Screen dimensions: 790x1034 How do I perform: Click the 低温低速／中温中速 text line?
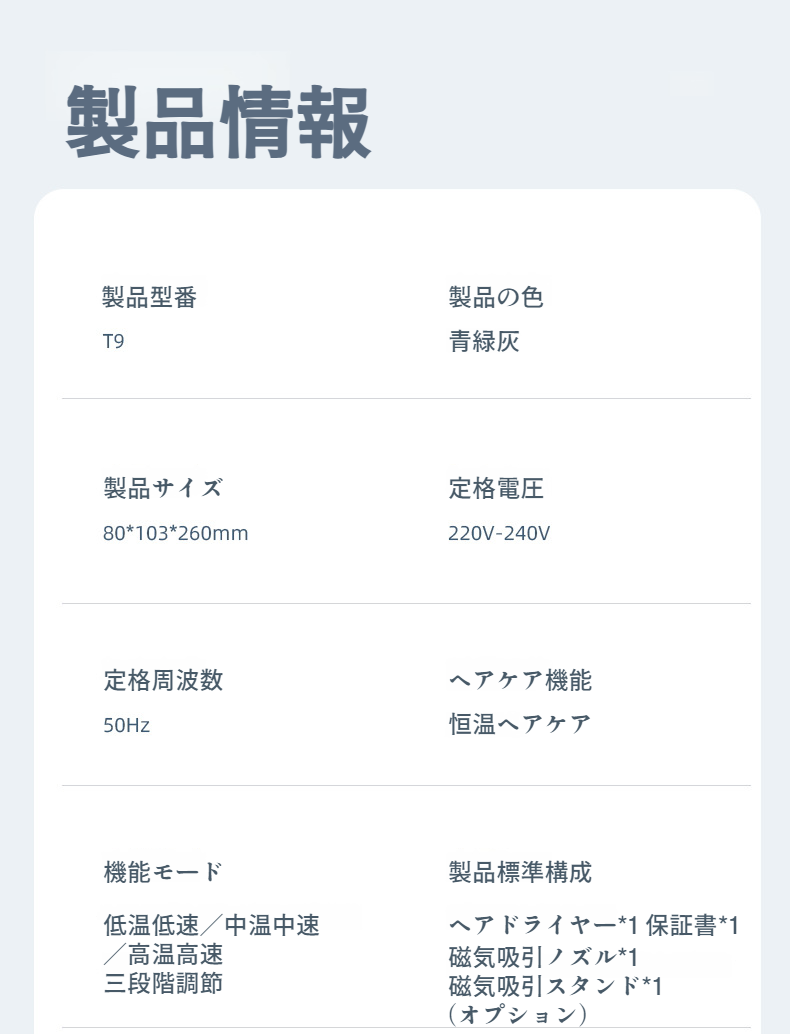pos(211,926)
